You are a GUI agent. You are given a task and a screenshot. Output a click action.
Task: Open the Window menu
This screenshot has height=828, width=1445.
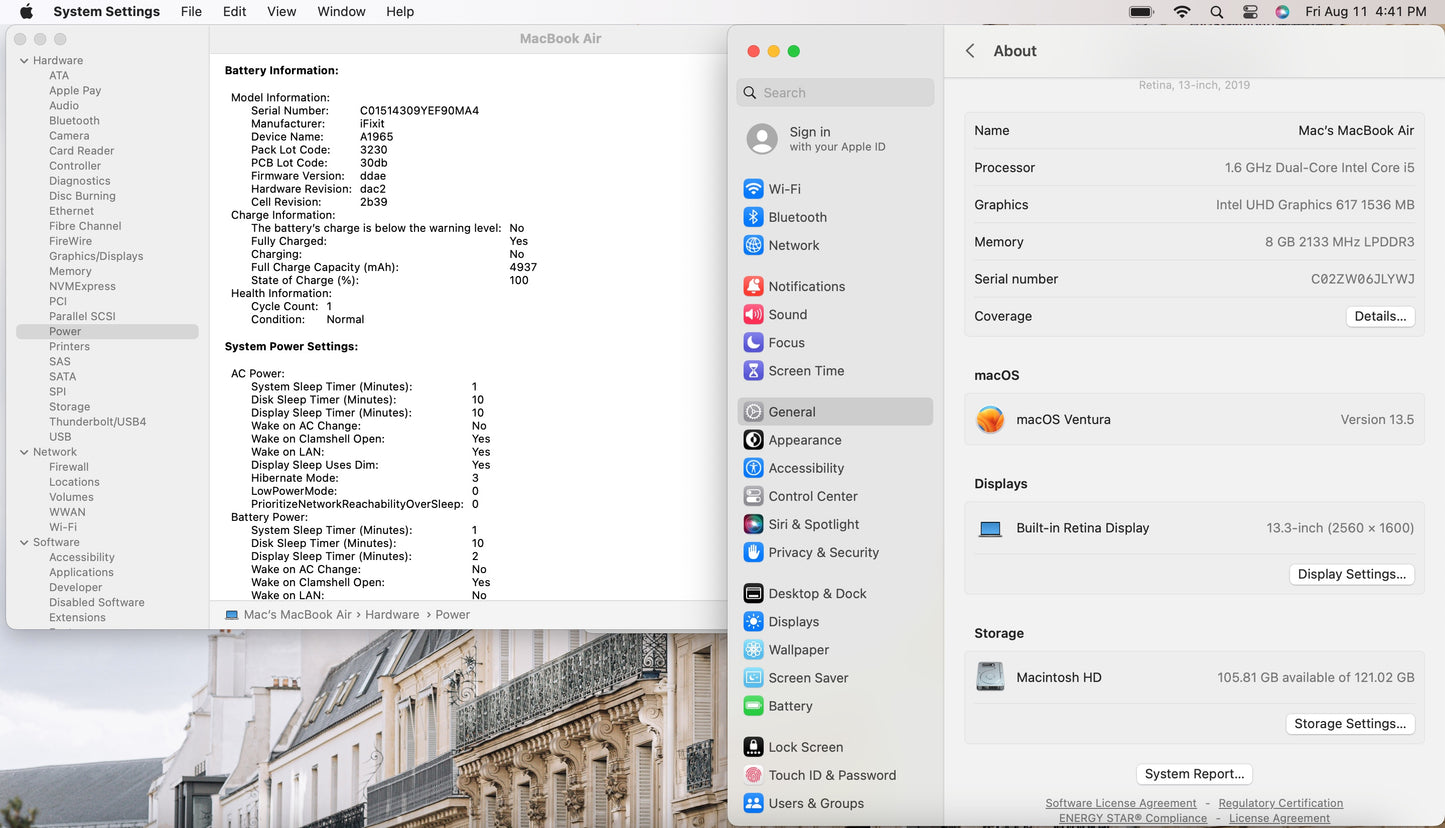[x=341, y=12]
